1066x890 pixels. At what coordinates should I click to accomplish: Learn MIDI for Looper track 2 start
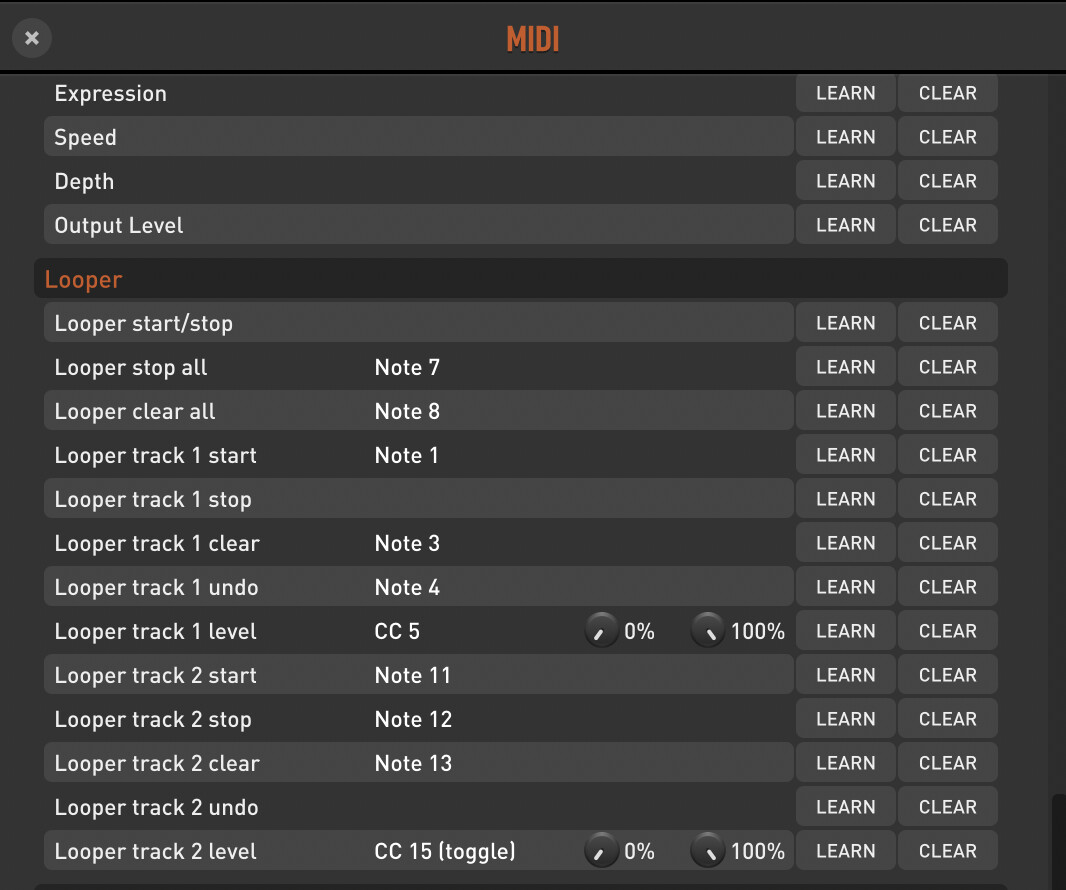[846, 674]
